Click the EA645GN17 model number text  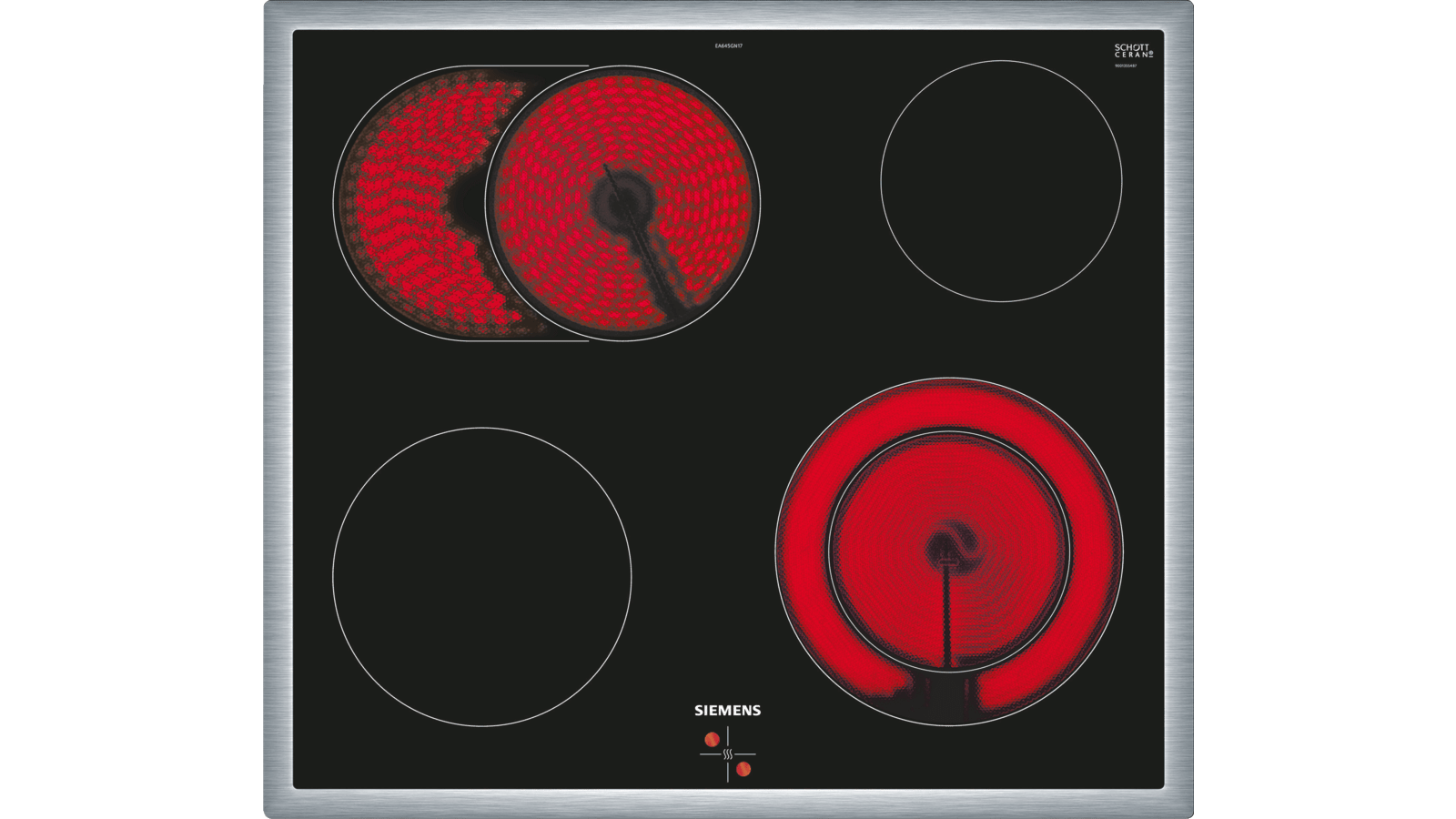[x=724, y=44]
